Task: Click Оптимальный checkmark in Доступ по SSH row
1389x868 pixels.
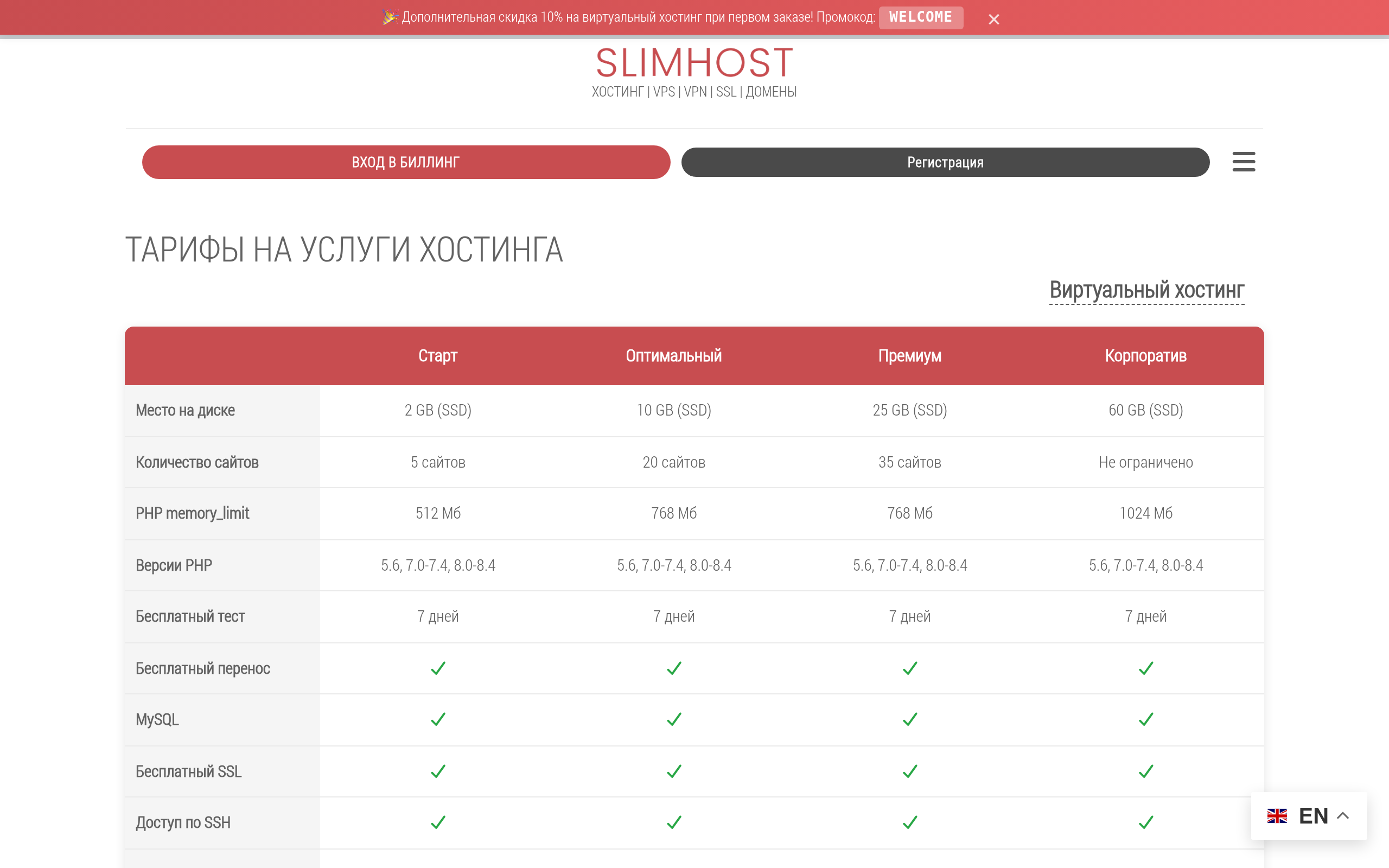Action: [674, 822]
